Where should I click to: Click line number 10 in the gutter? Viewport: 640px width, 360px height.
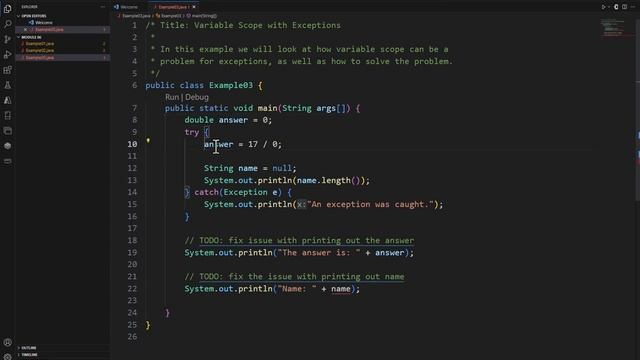132,144
